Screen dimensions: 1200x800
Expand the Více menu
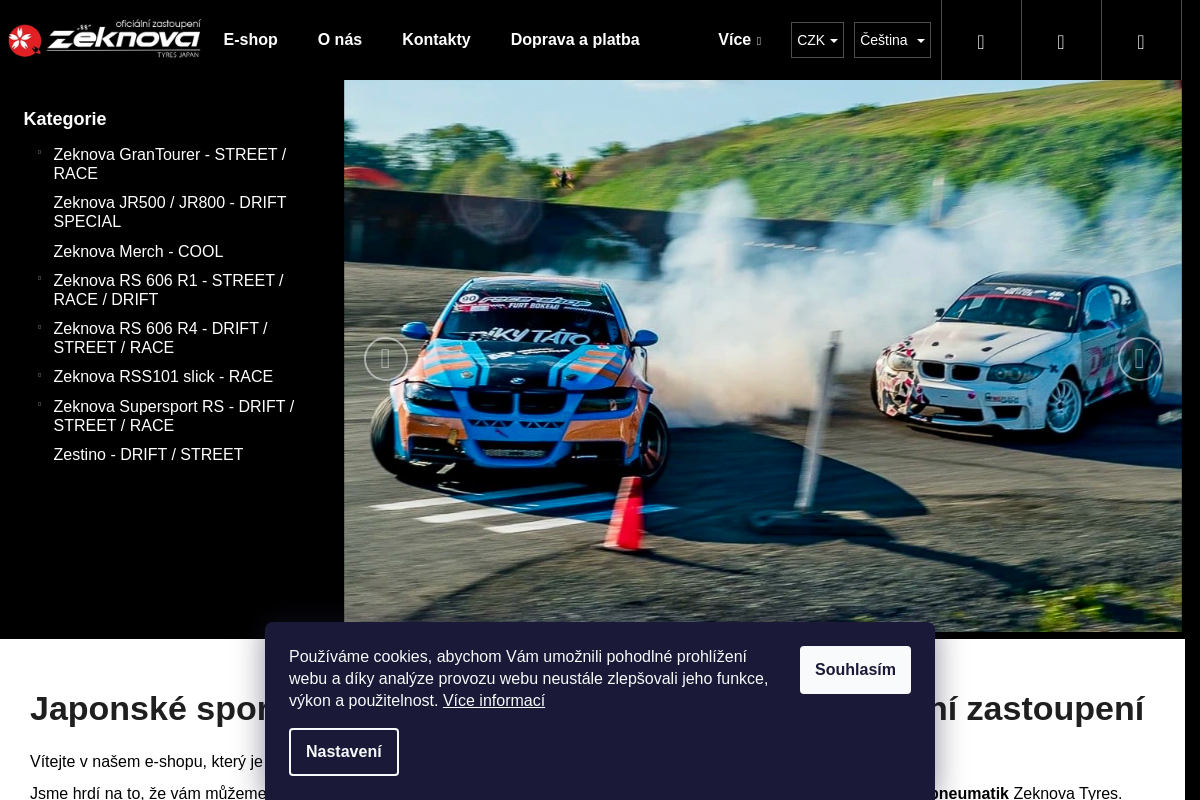tap(739, 40)
